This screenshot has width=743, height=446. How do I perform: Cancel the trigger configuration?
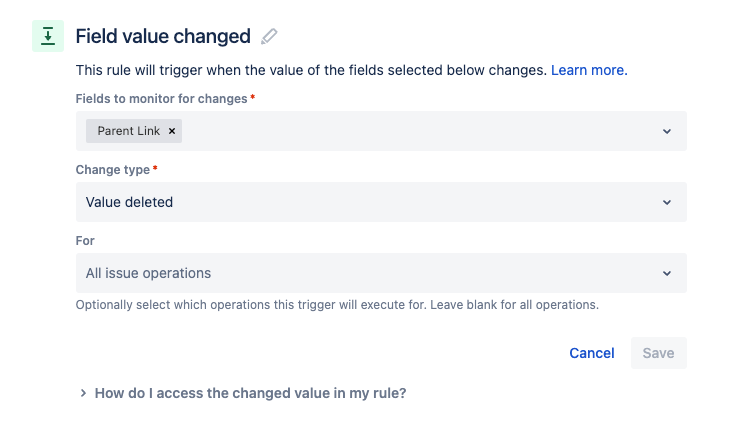(x=592, y=353)
